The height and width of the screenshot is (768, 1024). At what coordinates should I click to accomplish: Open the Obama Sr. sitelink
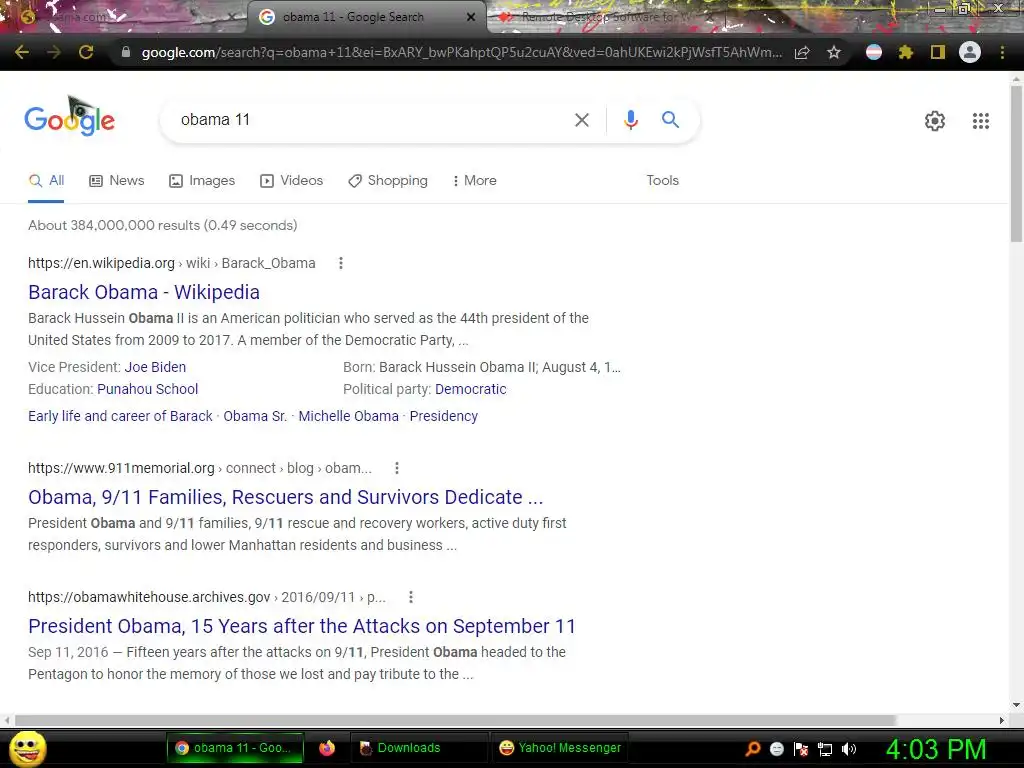click(255, 416)
